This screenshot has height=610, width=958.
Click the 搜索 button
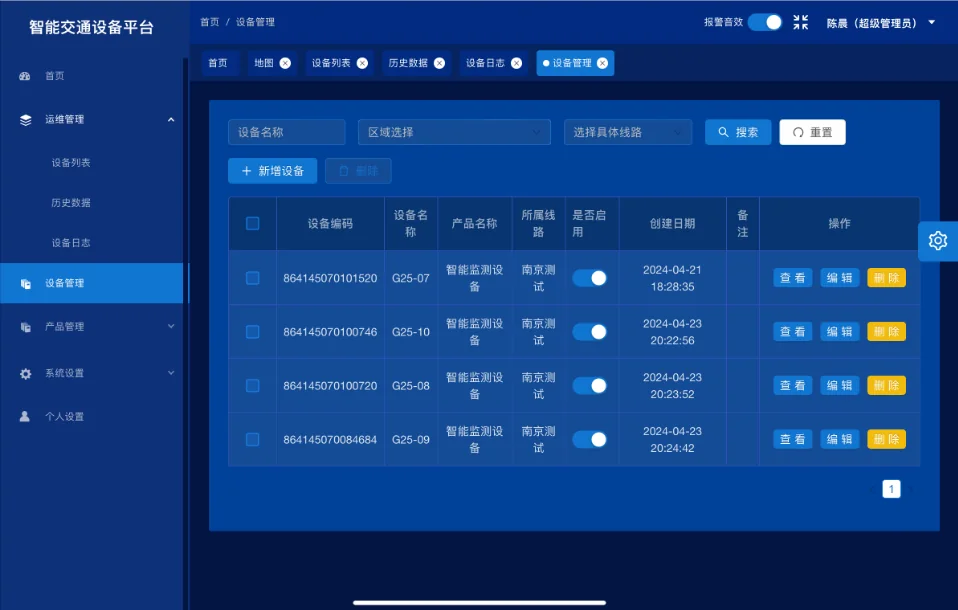(x=738, y=132)
